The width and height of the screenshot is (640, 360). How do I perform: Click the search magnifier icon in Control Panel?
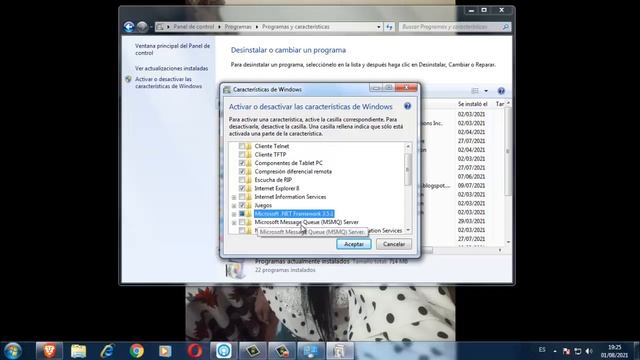[505, 27]
